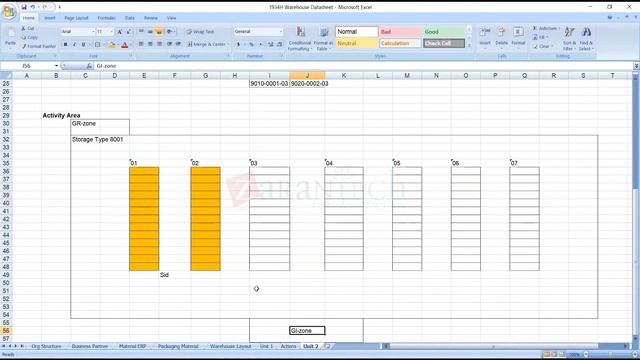Toggle bold formatting
This screenshot has width=640, height=360.
coord(65,44)
